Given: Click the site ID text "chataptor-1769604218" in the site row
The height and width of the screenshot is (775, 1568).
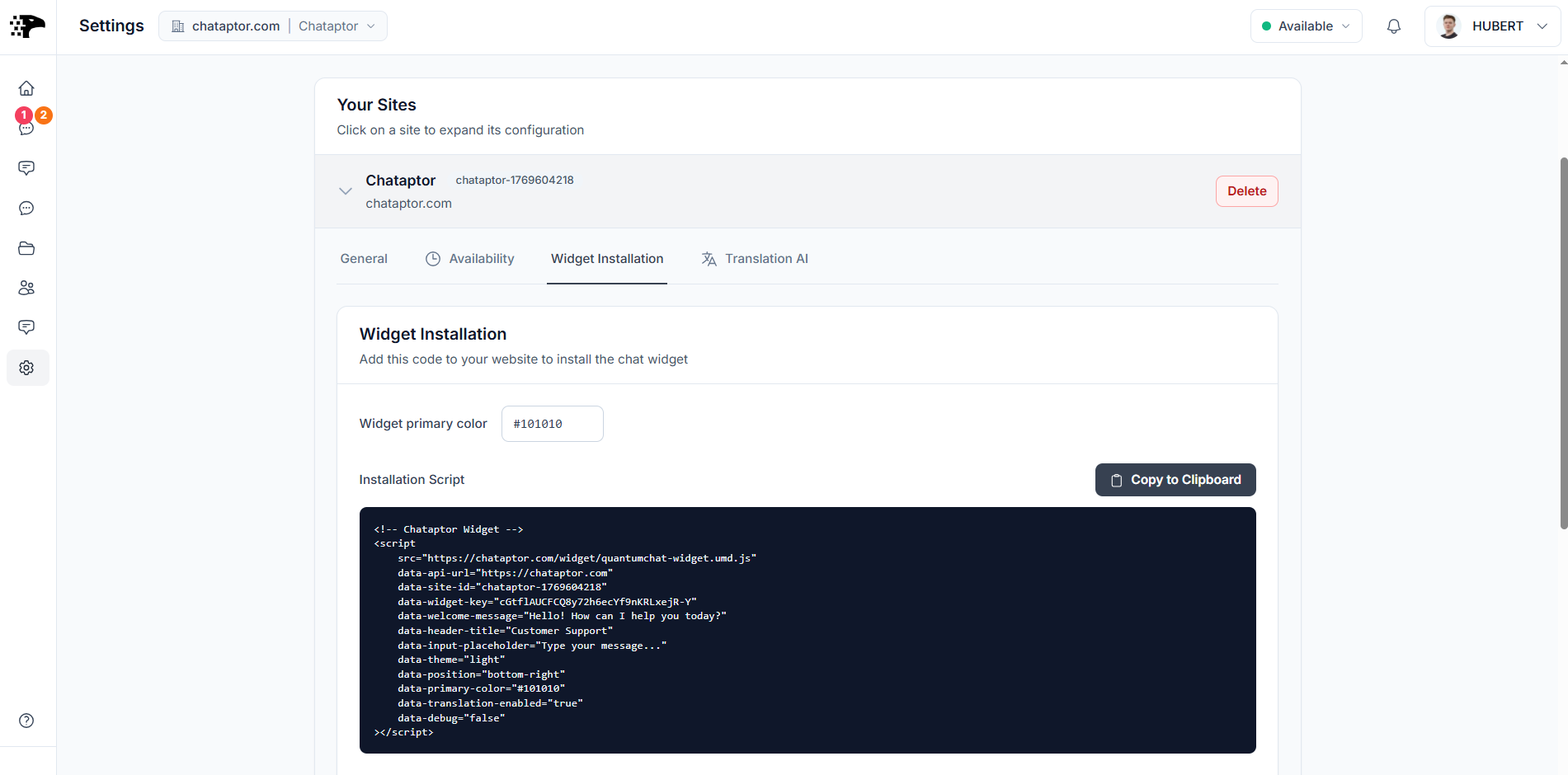Looking at the screenshot, I should [515, 181].
